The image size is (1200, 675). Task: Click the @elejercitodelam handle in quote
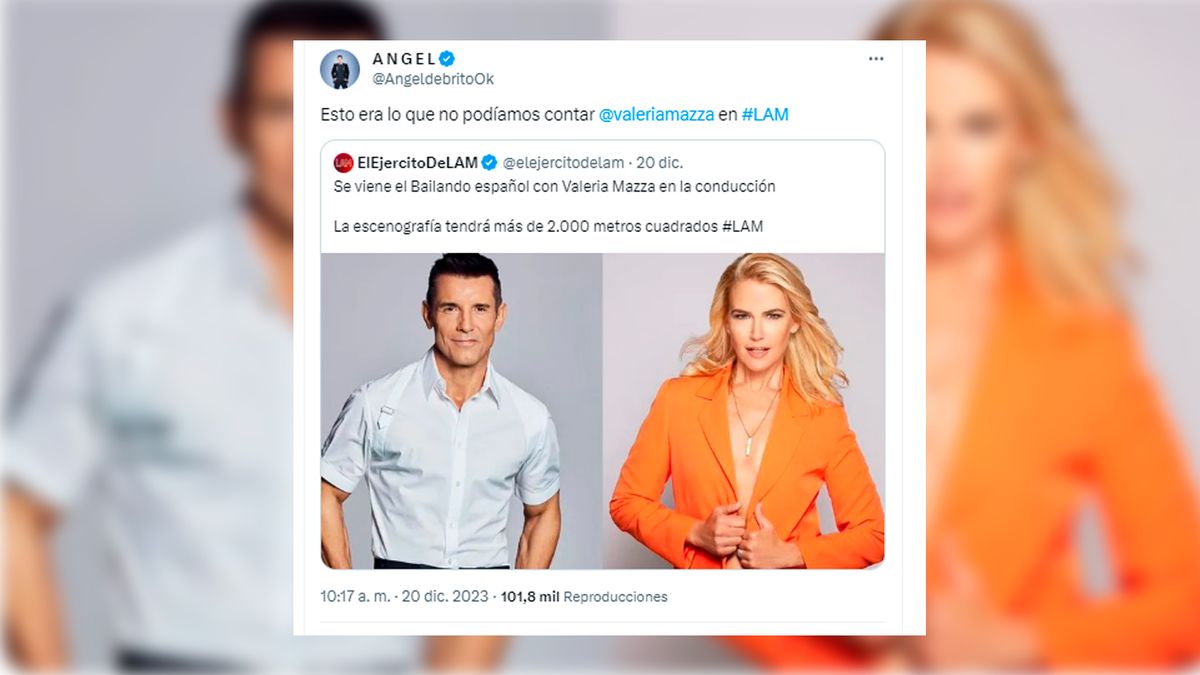pos(564,162)
